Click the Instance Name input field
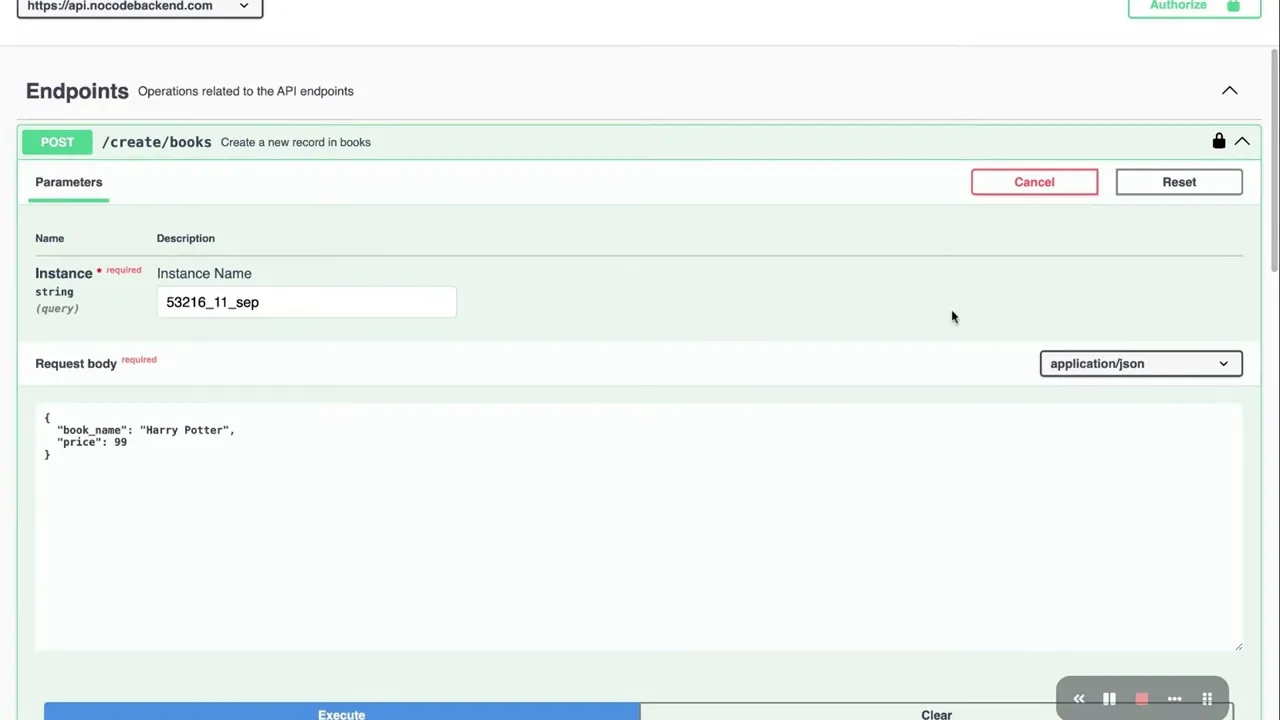1280x720 pixels. [306, 302]
